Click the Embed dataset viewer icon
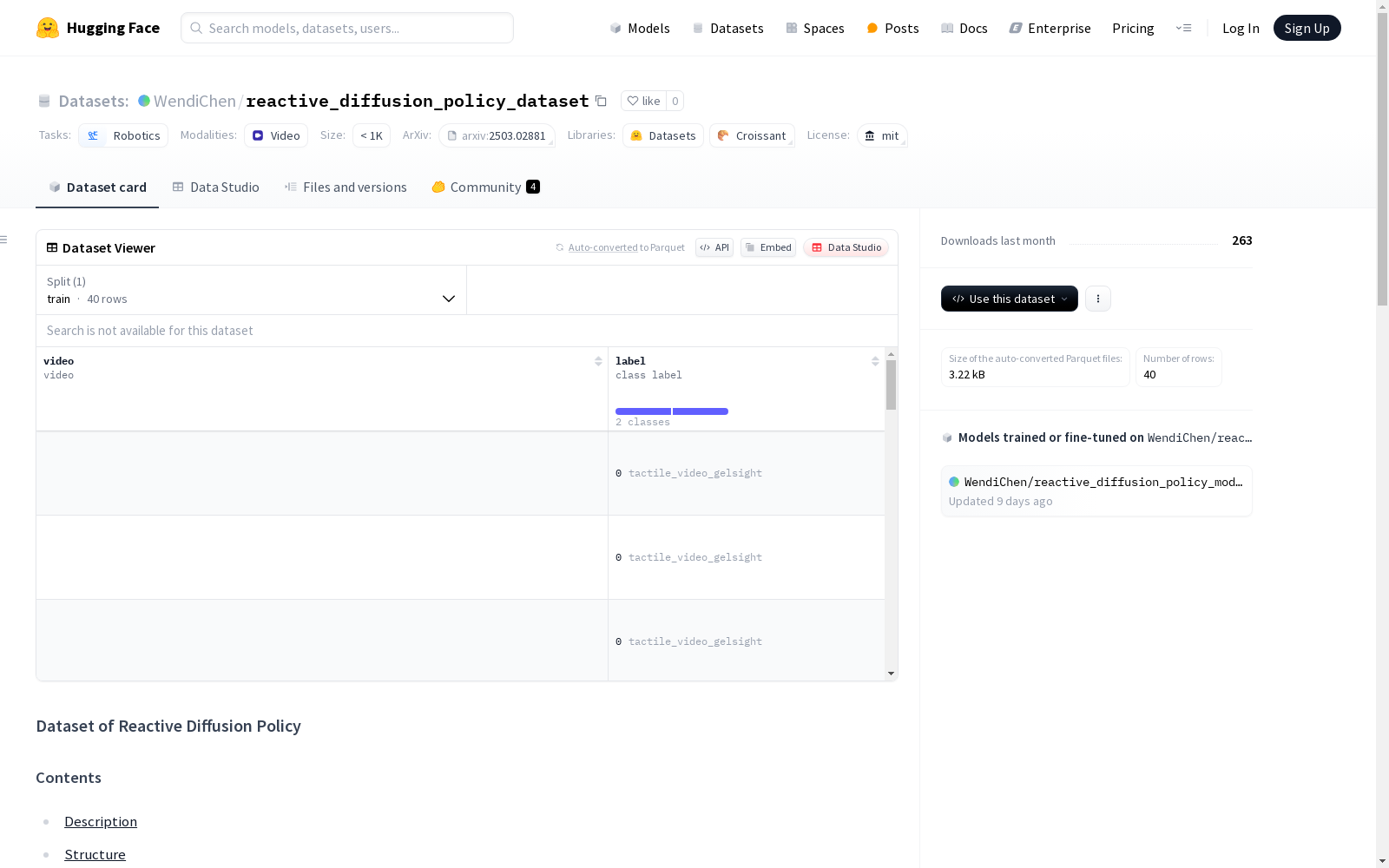Screen dimensions: 1389x868 point(749,247)
